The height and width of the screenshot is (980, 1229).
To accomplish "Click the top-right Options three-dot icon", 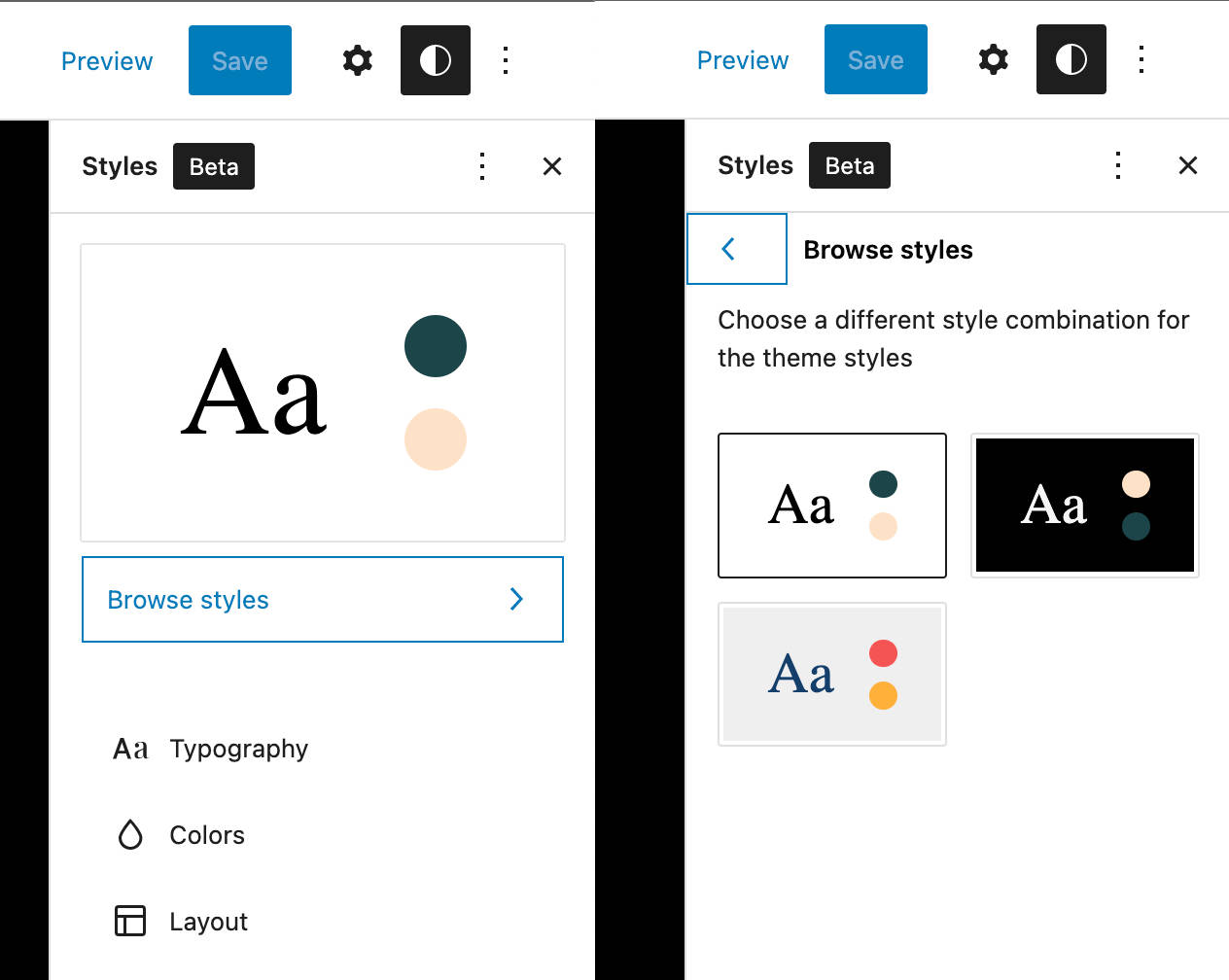I will click(506, 60).
